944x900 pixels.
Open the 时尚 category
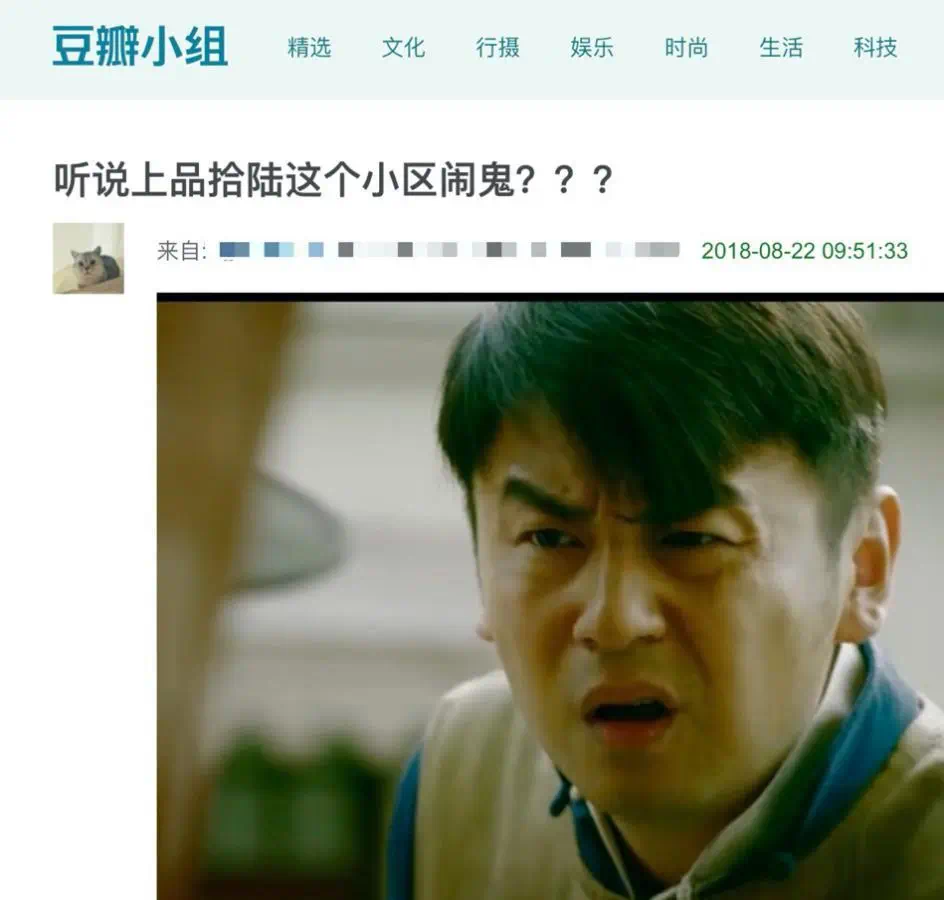click(x=686, y=48)
